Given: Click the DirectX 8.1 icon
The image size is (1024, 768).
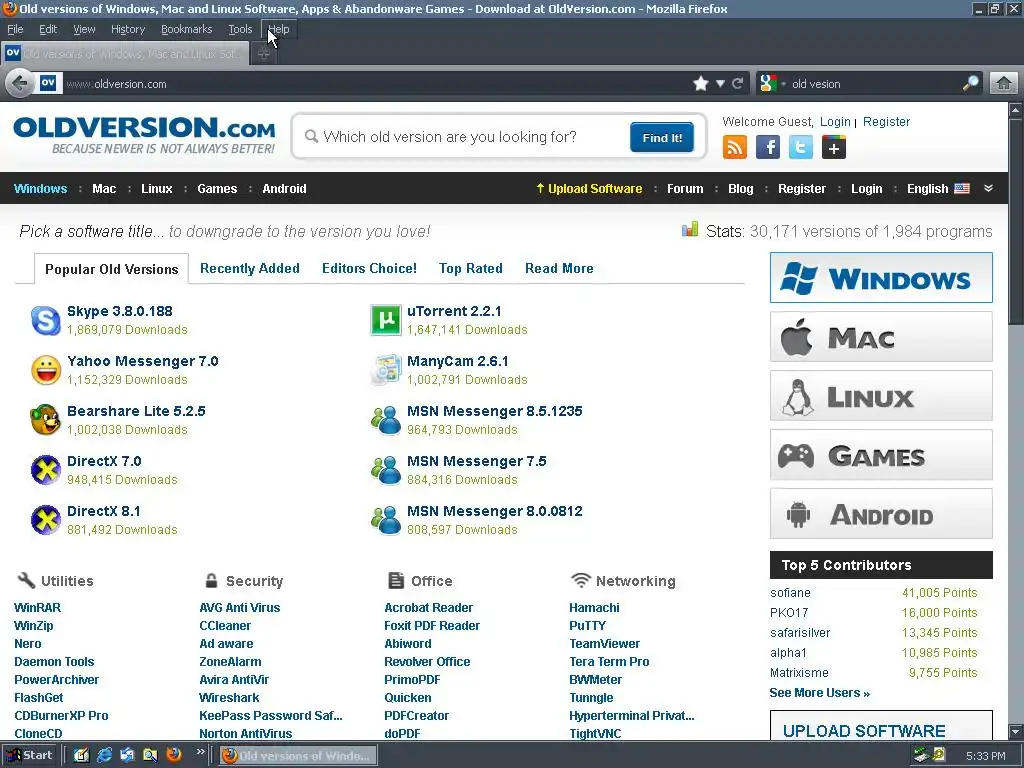Looking at the screenshot, I should 46,520.
